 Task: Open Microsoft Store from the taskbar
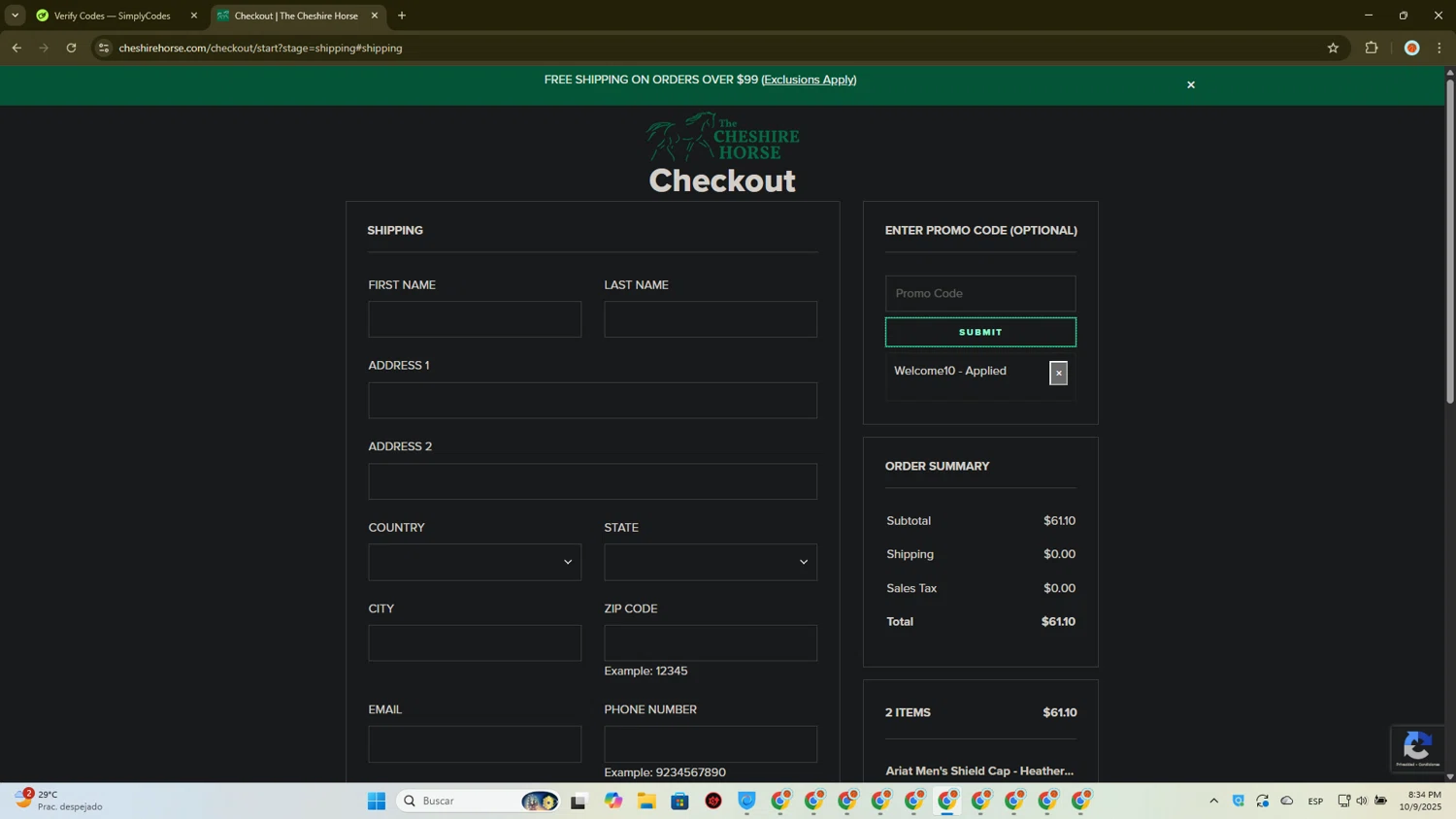click(679, 801)
